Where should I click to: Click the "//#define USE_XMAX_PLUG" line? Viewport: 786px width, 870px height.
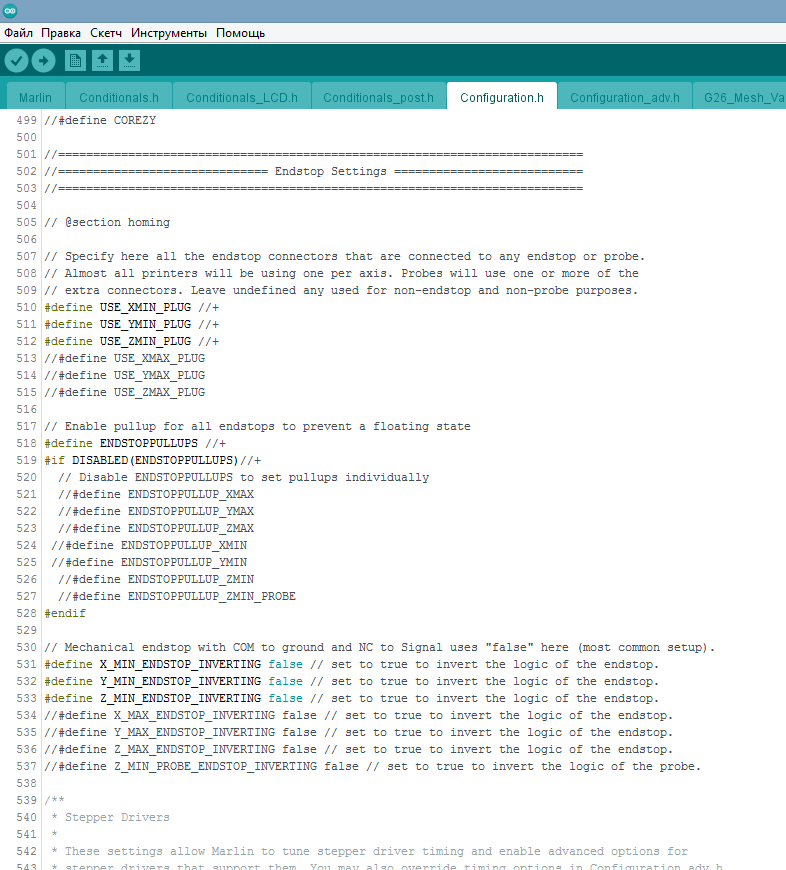click(x=125, y=358)
